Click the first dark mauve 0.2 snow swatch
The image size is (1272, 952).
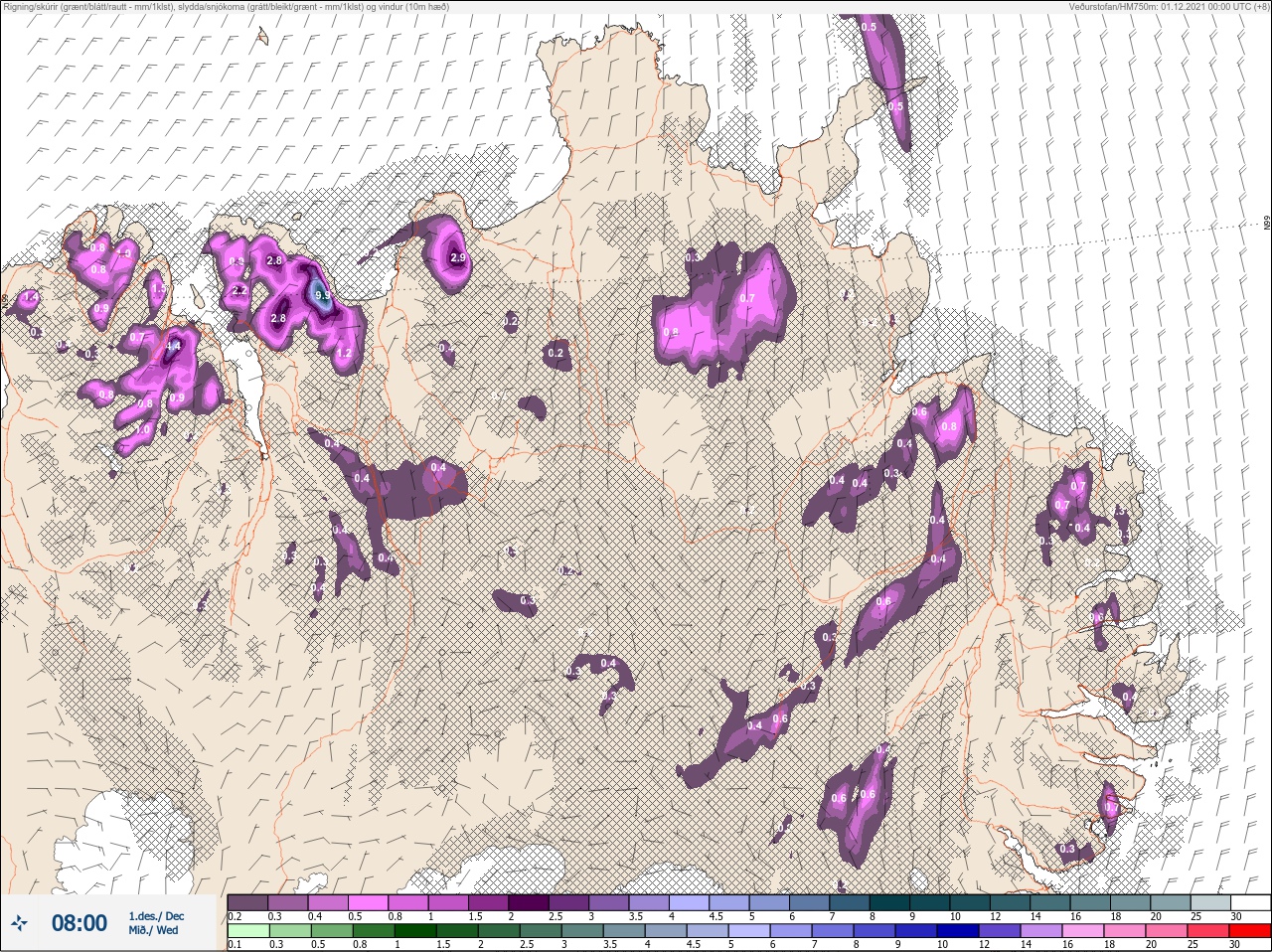click(x=247, y=902)
